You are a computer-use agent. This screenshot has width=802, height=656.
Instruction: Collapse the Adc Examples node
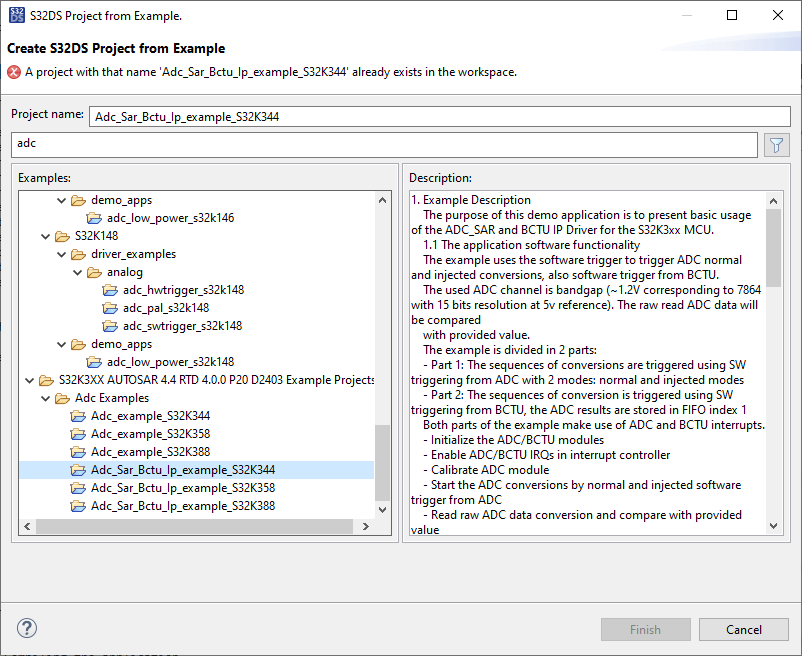45,398
